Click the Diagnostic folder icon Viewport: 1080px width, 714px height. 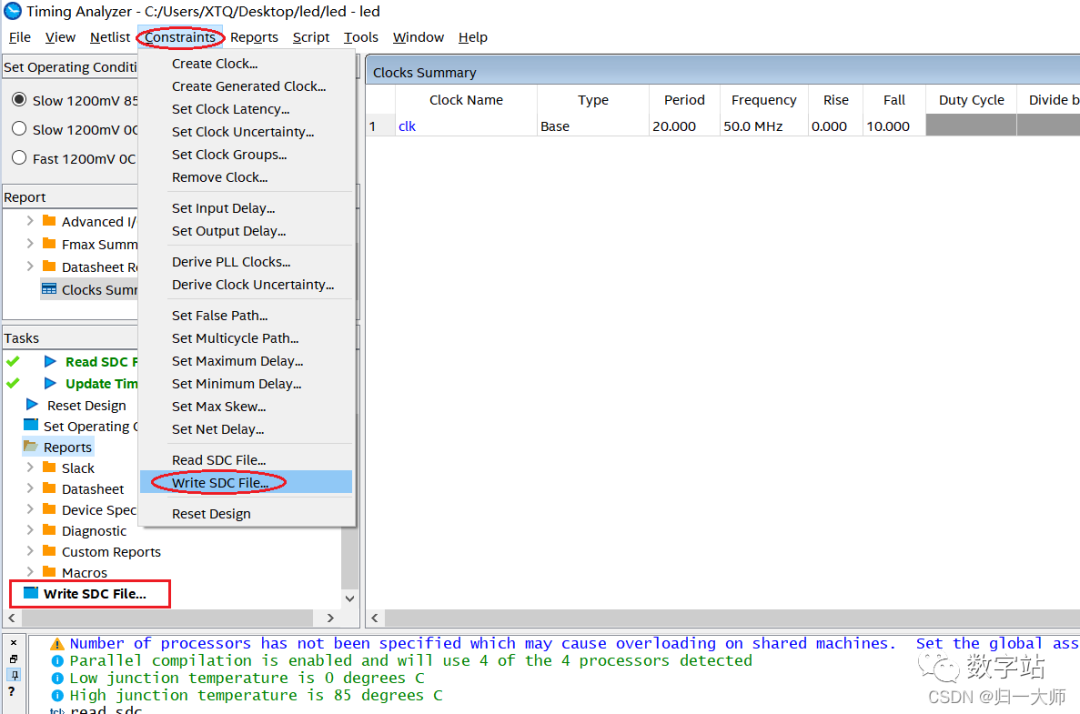[x=49, y=530]
